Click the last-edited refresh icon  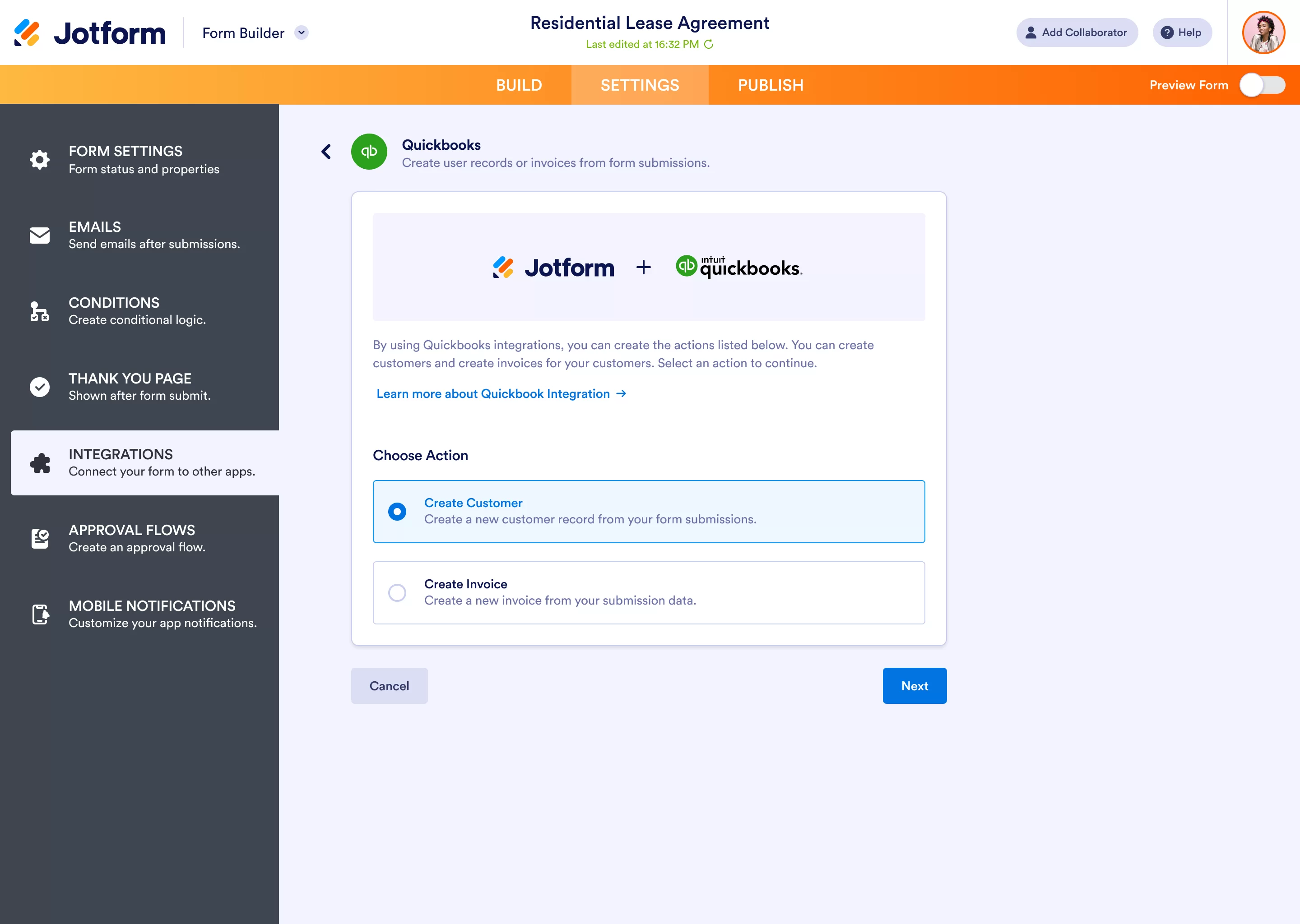point(709,44)
